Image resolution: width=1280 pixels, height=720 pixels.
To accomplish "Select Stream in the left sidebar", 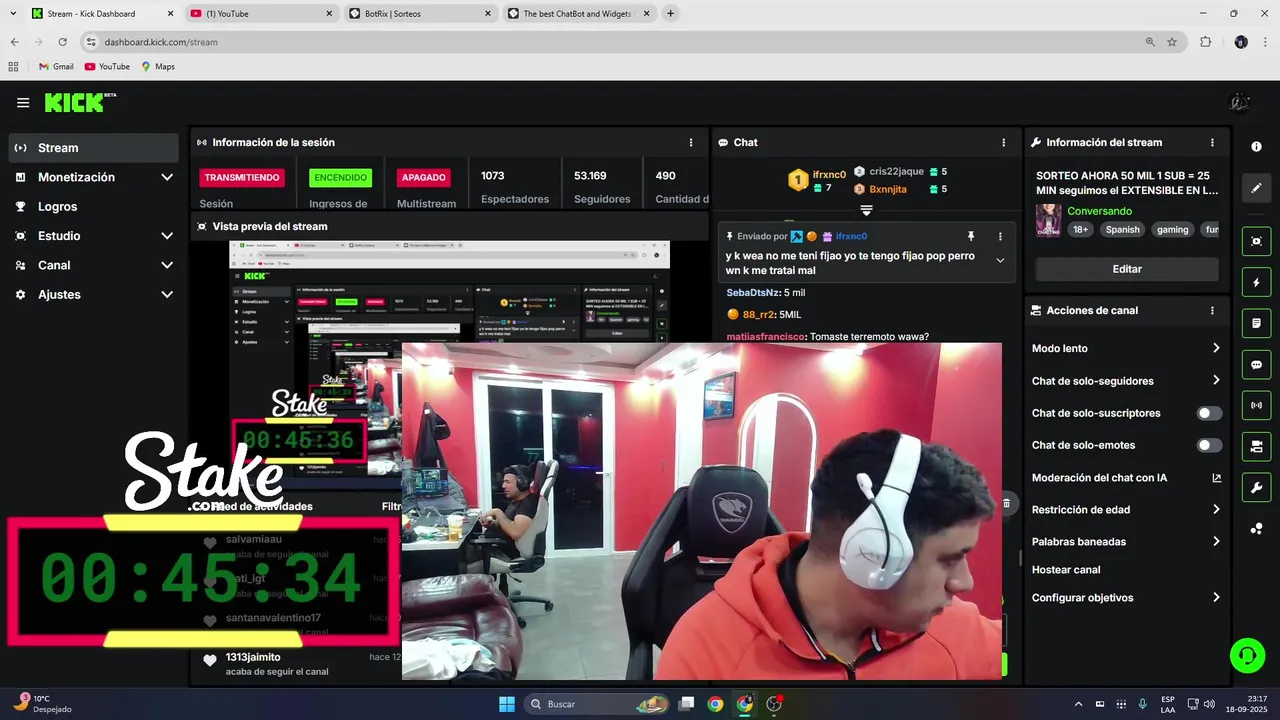I will pos(93,148).
